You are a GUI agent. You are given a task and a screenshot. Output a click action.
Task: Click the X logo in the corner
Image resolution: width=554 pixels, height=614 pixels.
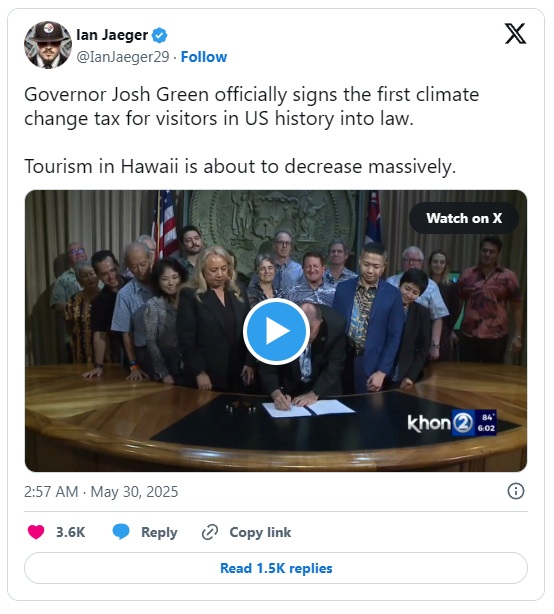click(x=515, y=34)
